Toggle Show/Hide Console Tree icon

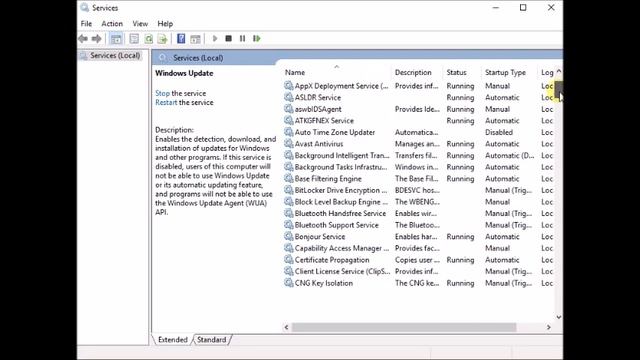click(x=116, y=39)
